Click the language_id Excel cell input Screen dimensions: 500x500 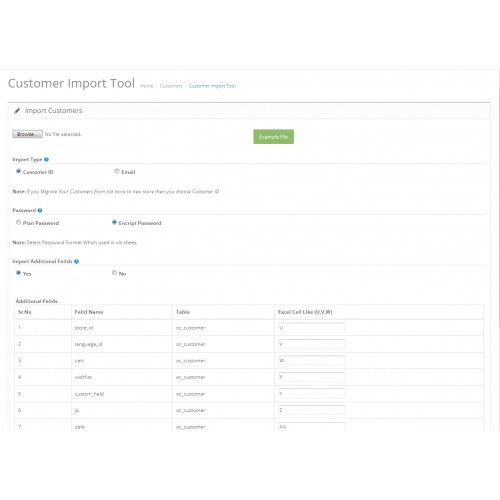click(312, 344)
